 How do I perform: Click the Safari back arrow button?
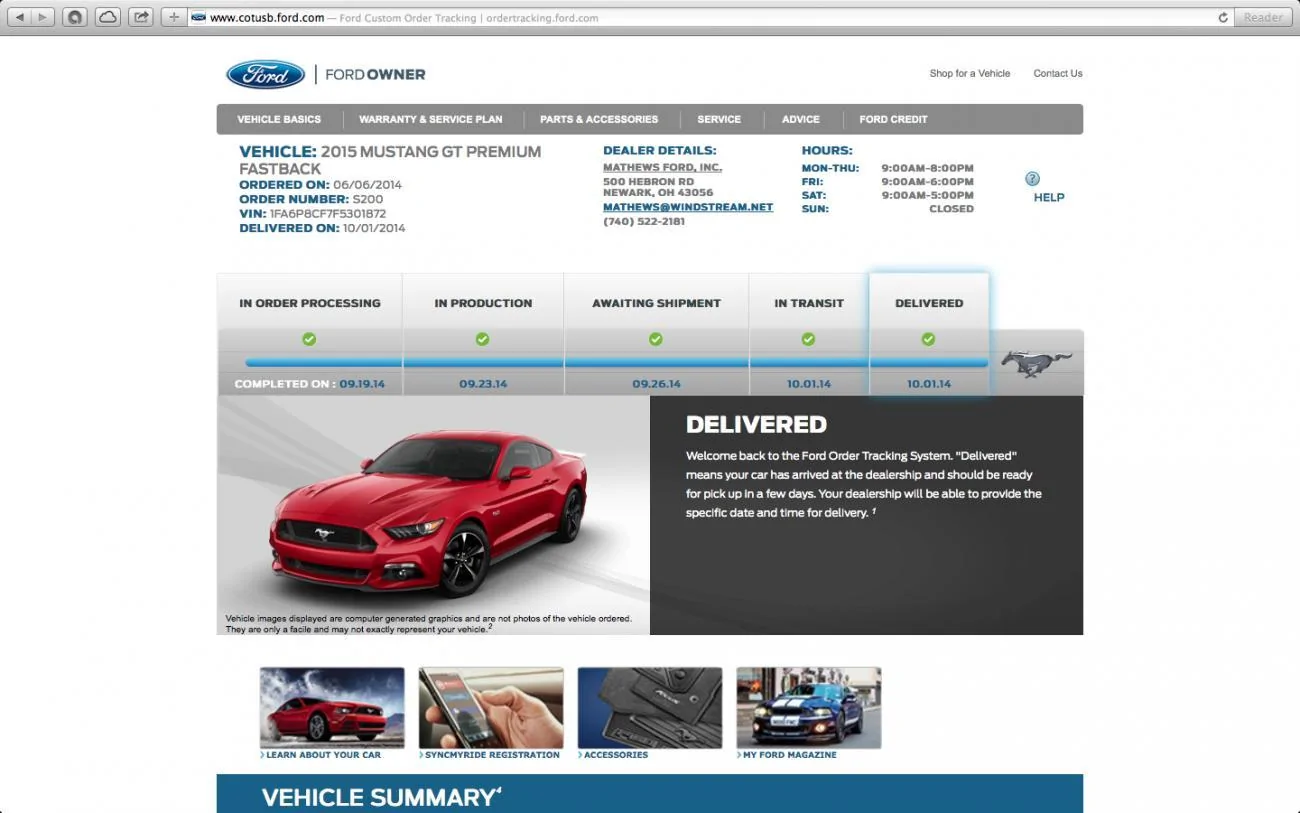[19, 17]
